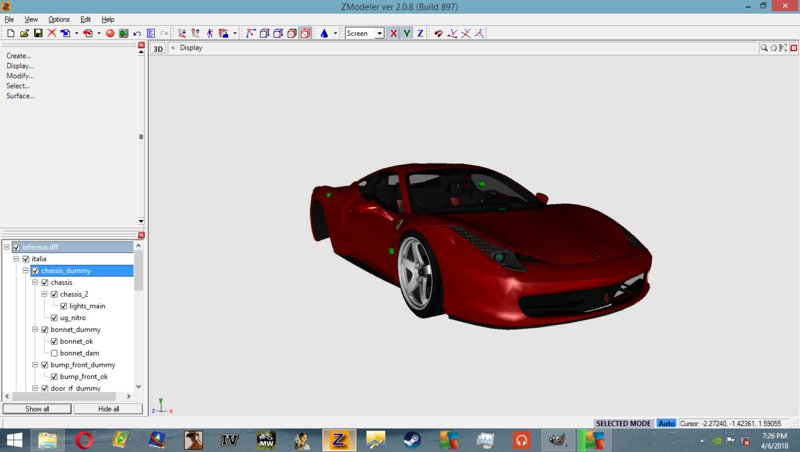The width and height of the screenshot is (800, 452).
Task: Open the Select... command group
Action: [18, 86]
